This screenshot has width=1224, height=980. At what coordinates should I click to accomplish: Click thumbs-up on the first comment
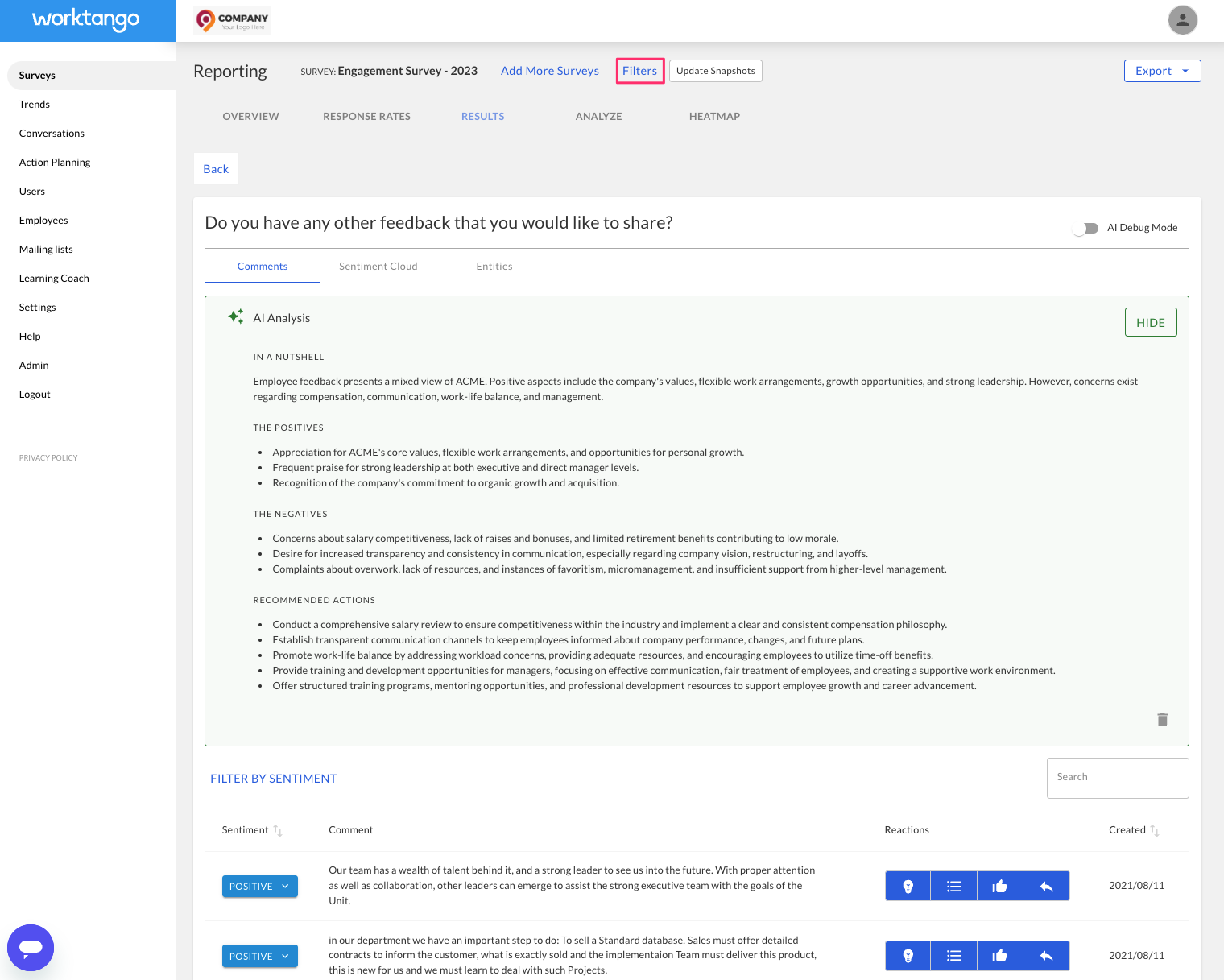pyautogui.click(x=1000, y=886)
